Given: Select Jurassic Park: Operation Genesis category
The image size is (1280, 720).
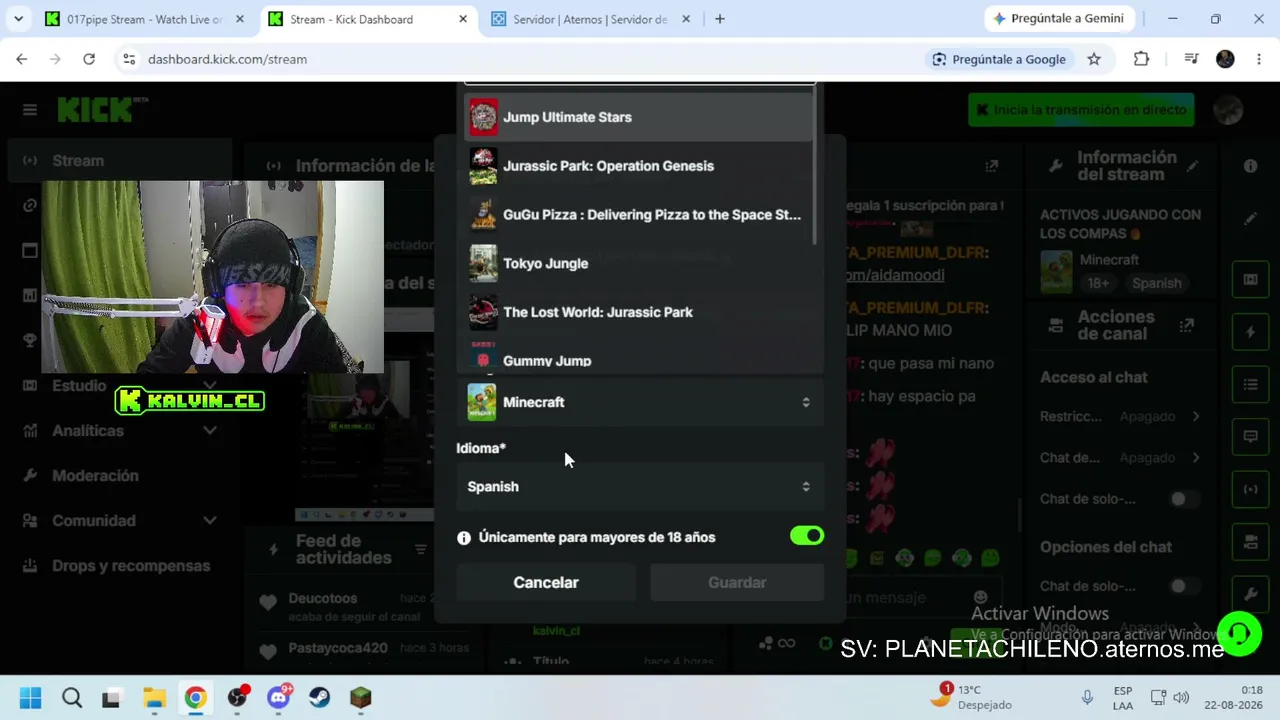Looking at the screenshot, I should click(638, 166).
